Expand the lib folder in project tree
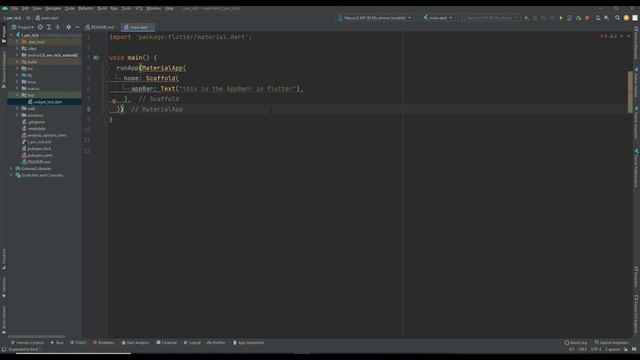This screenshot has width=640, height=360. click(18, 75)
